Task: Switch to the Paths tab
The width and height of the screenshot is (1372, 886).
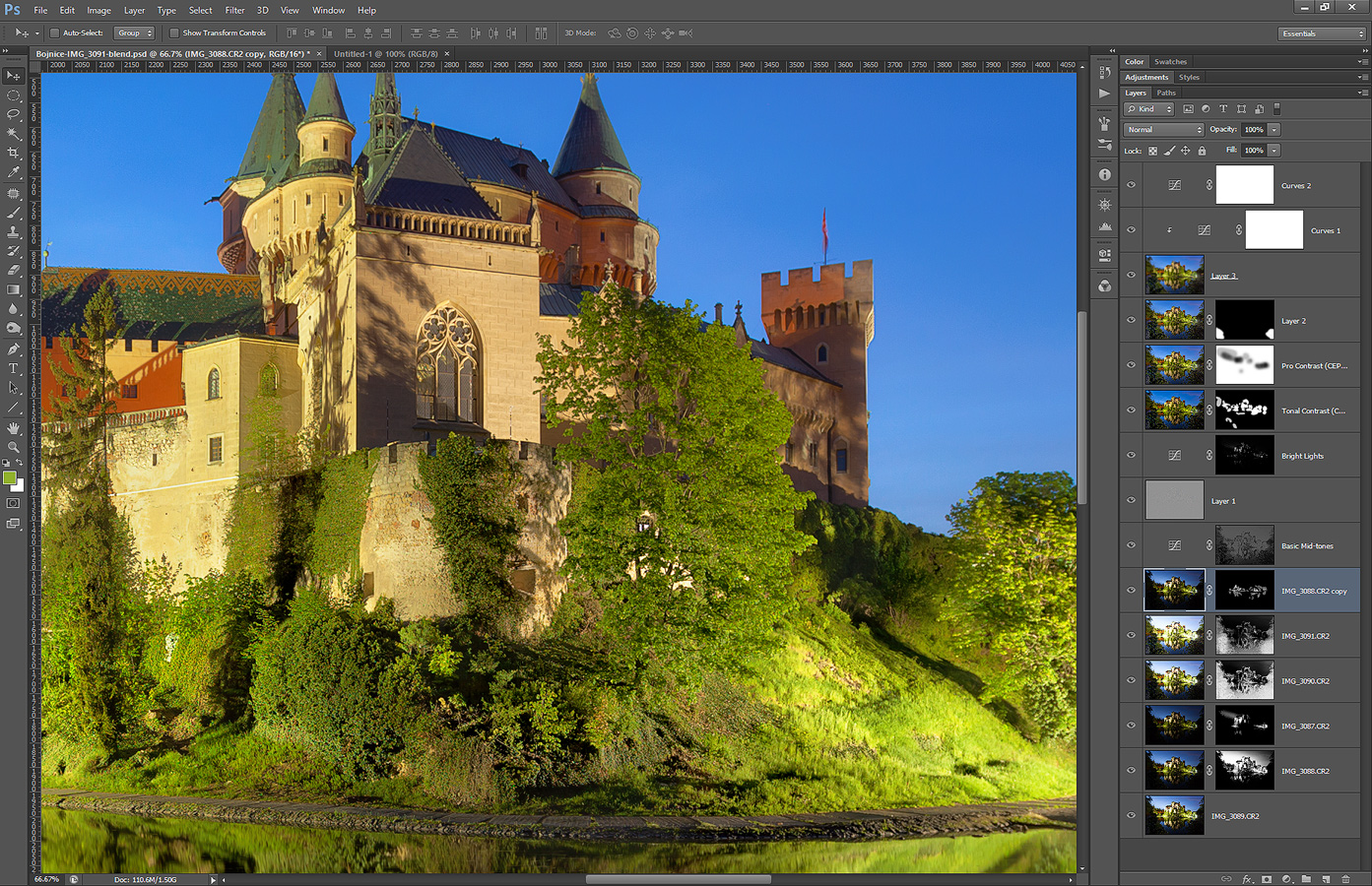Action: point(1166,93)
